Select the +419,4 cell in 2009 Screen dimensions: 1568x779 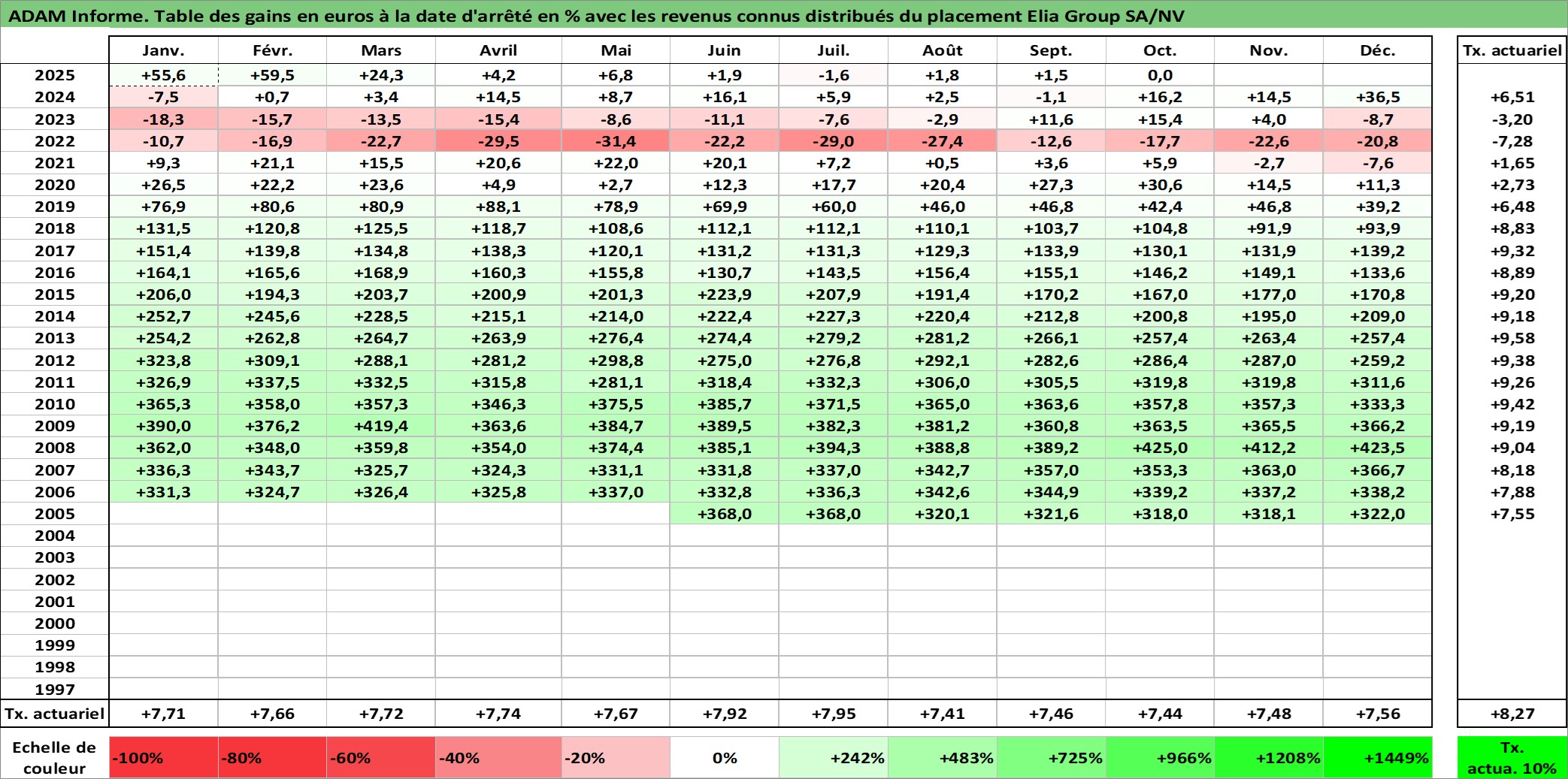[381, 426]
